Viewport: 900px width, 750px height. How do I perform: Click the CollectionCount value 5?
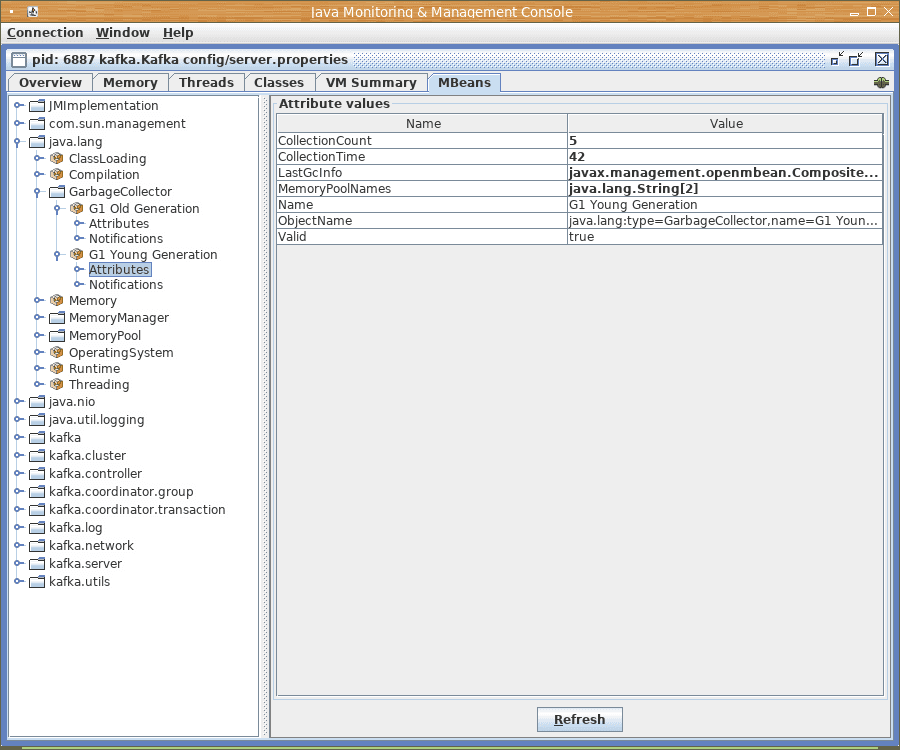[x=725, y=141]
